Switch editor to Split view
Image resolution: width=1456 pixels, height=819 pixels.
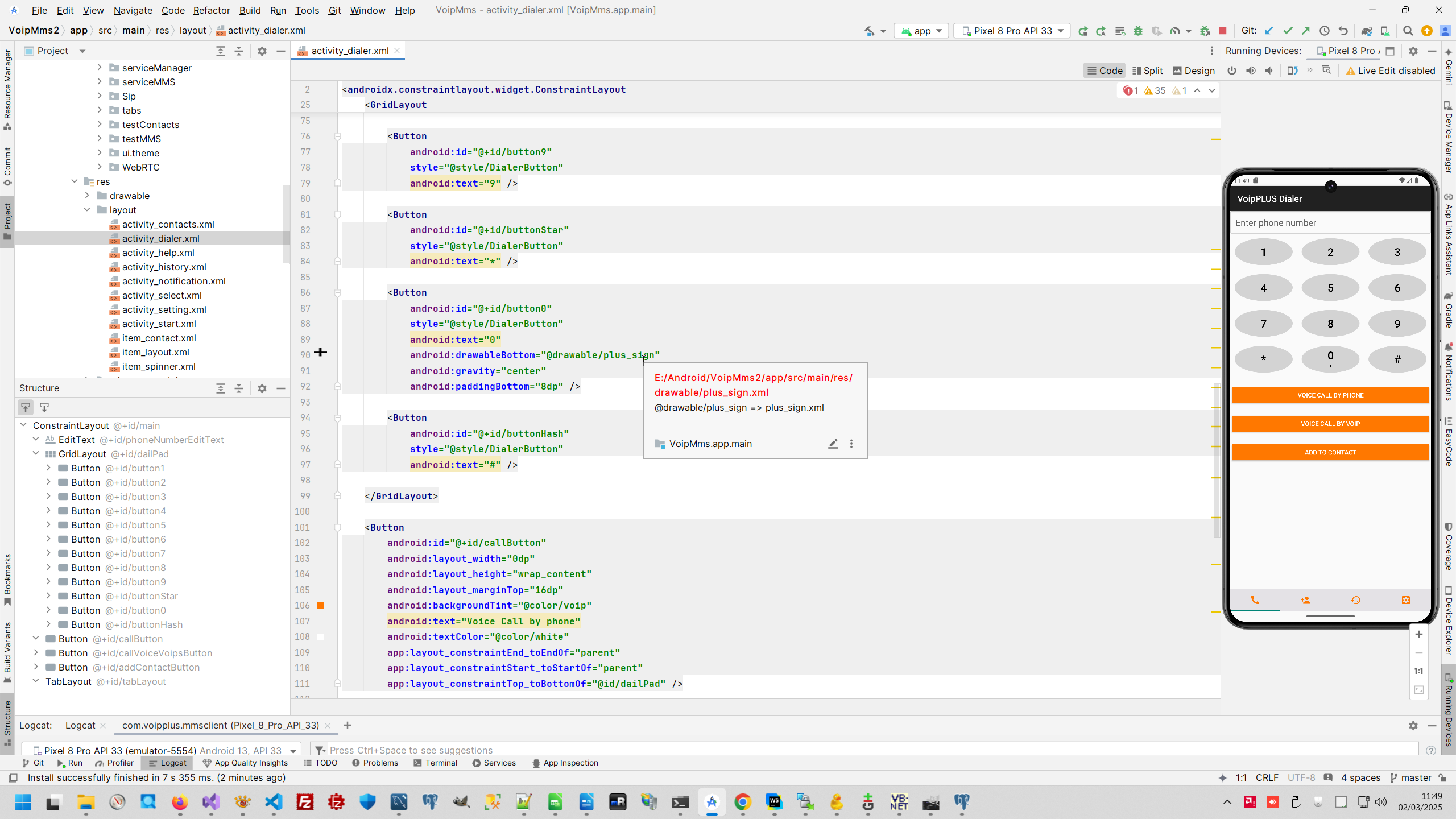[x=1148, y=71]
